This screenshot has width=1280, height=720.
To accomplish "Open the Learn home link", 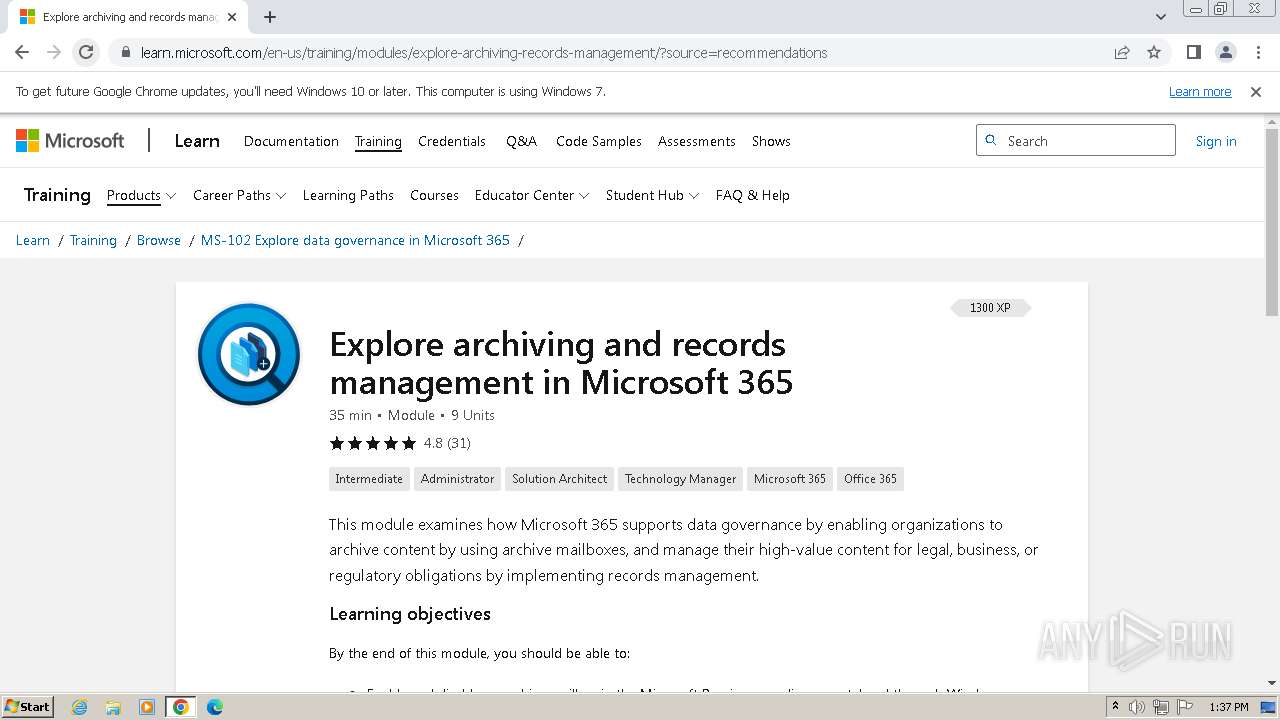I will pyautogui.click(x=197, y=141).
